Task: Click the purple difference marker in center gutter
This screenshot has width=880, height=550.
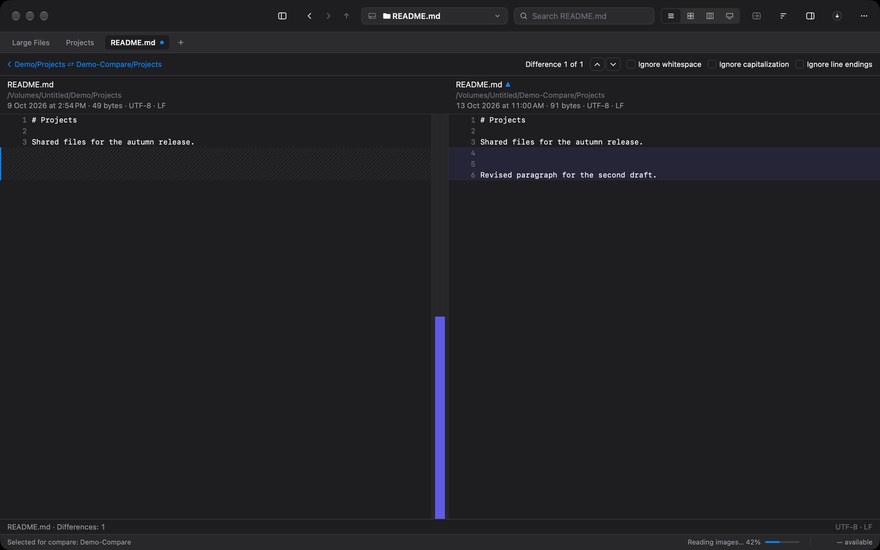Action: pyautogui.click(x=440, y=418)
